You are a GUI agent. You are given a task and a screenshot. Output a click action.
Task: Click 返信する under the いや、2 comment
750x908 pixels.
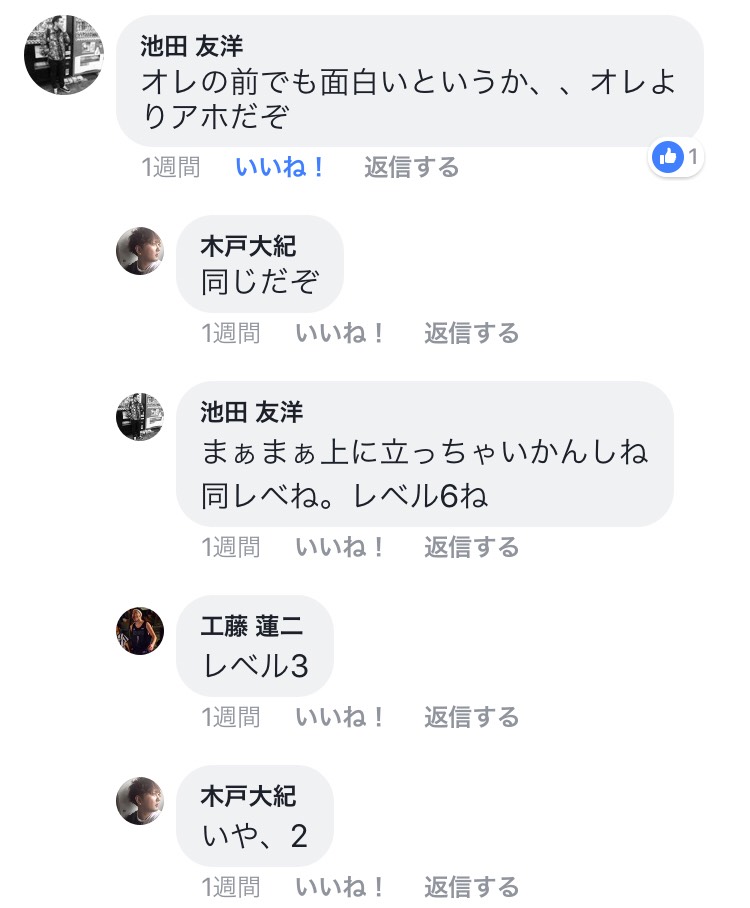click(471, 887)
